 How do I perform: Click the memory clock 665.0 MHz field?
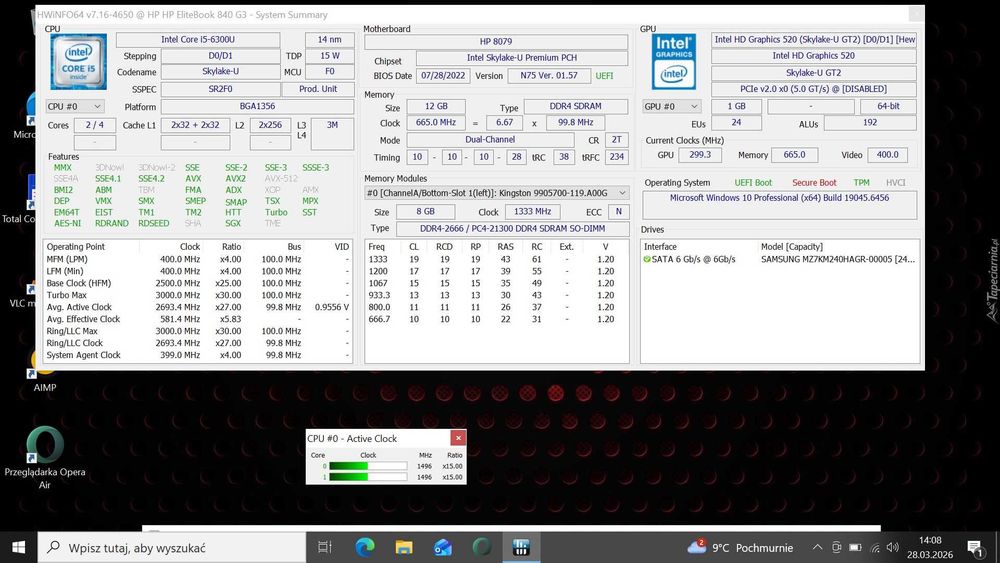(x=436, y=122)
